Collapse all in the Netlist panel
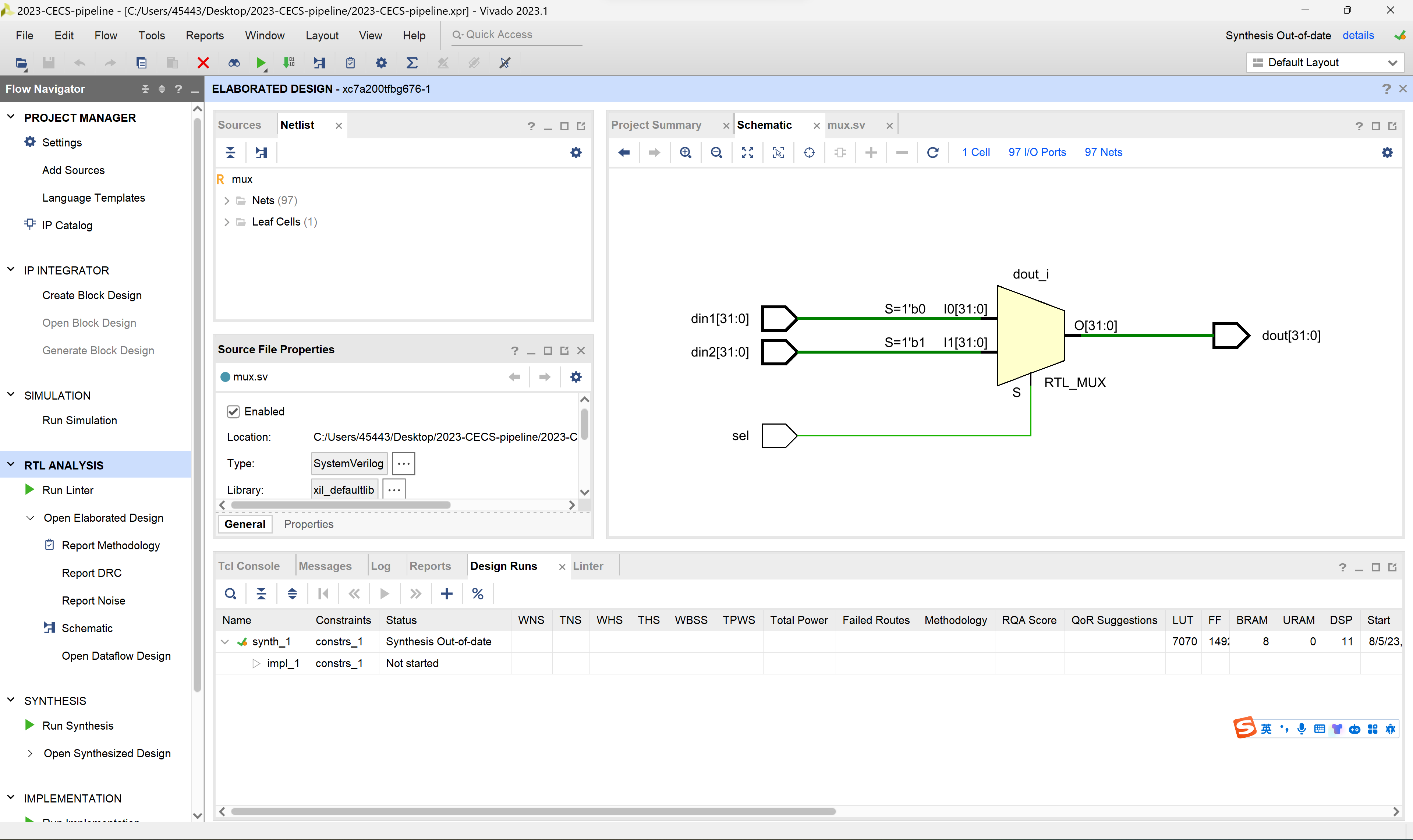The height and width of the screenshot is (840, 1413). 230,152
